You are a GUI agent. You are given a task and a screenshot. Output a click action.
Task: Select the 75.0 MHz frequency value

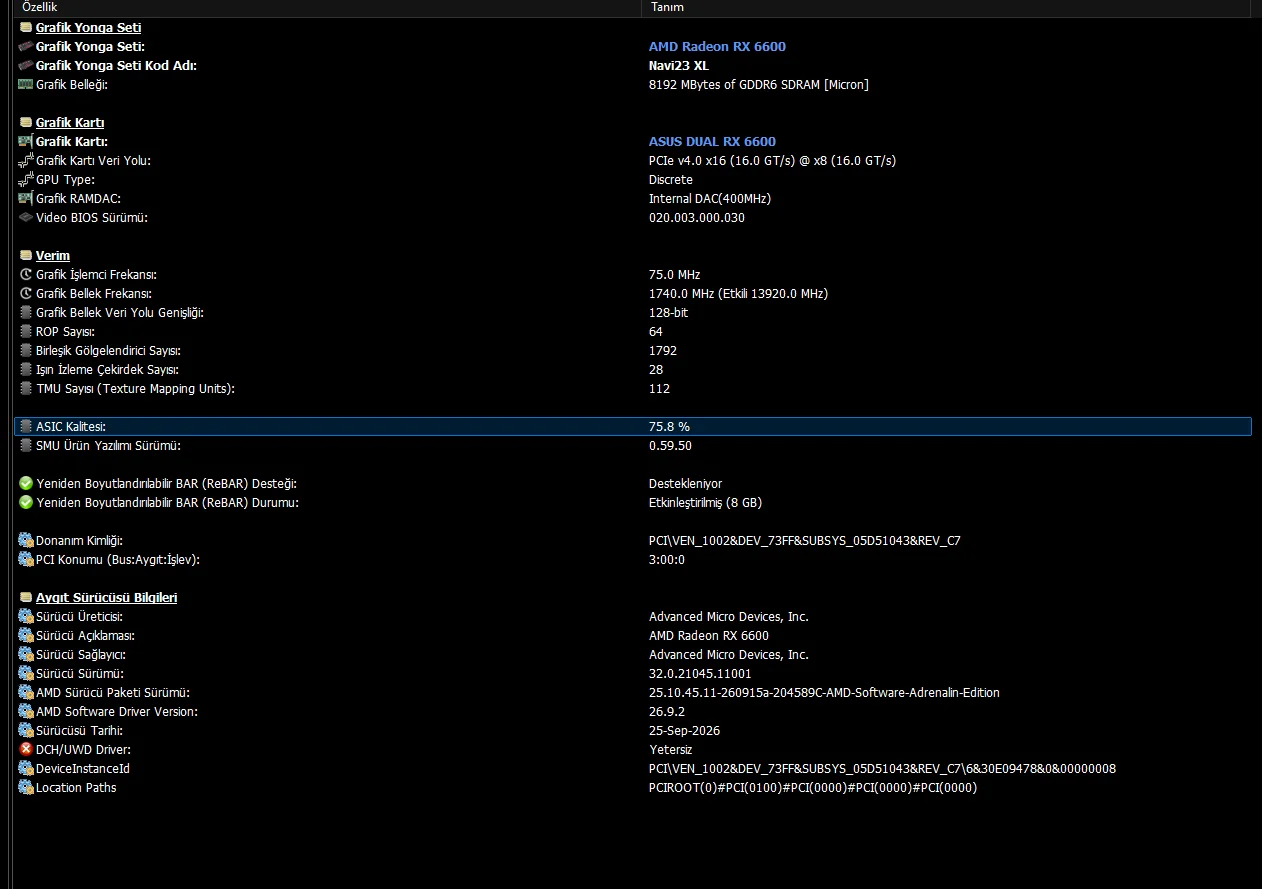[x=675, y=275]
